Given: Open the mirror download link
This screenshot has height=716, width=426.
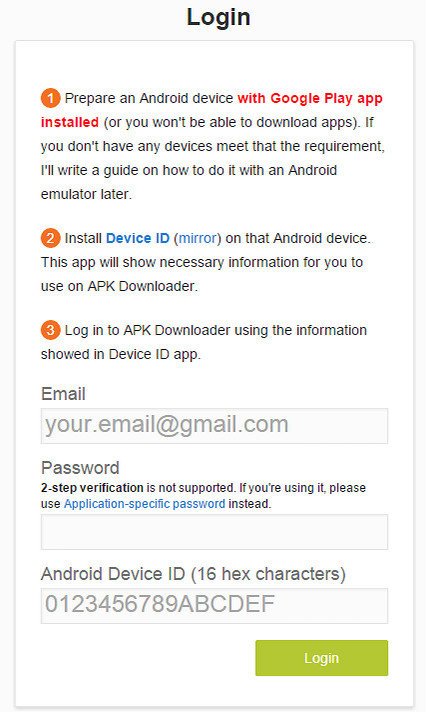Looking at the screenshot, I should pyautogui.click(x=197, y=238).
